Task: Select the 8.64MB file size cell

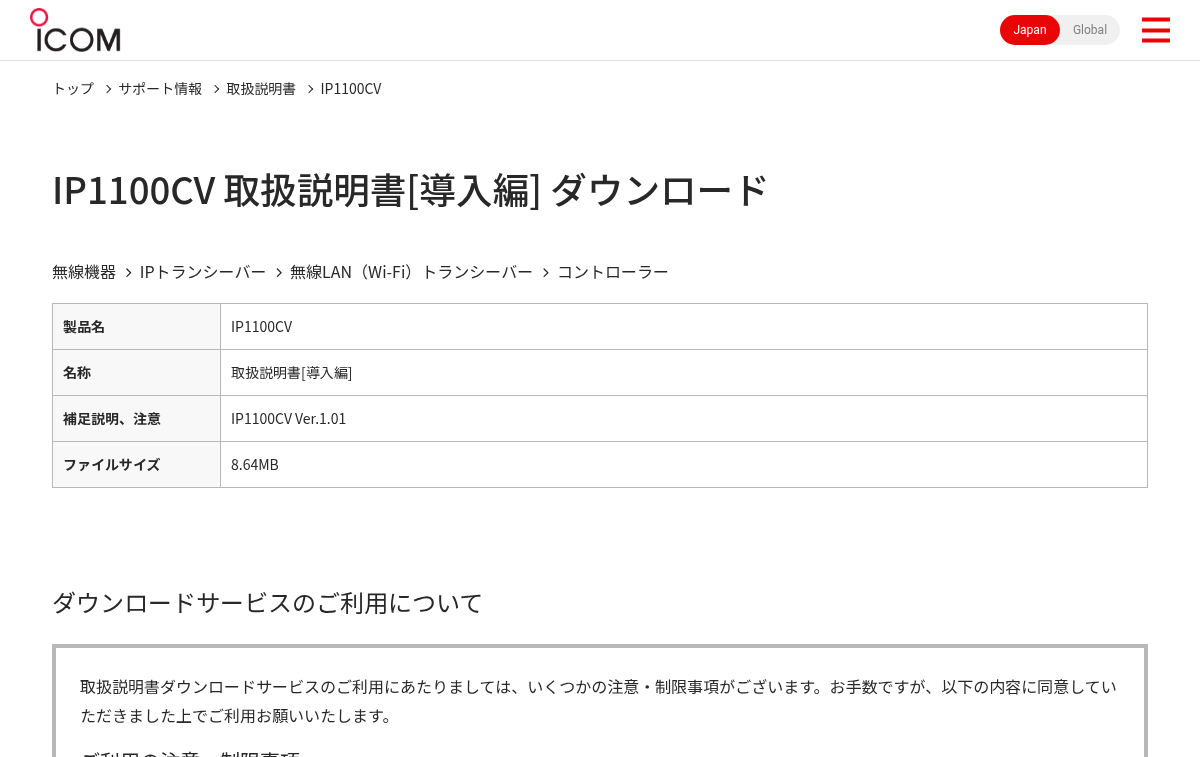Action: (684, 464)
